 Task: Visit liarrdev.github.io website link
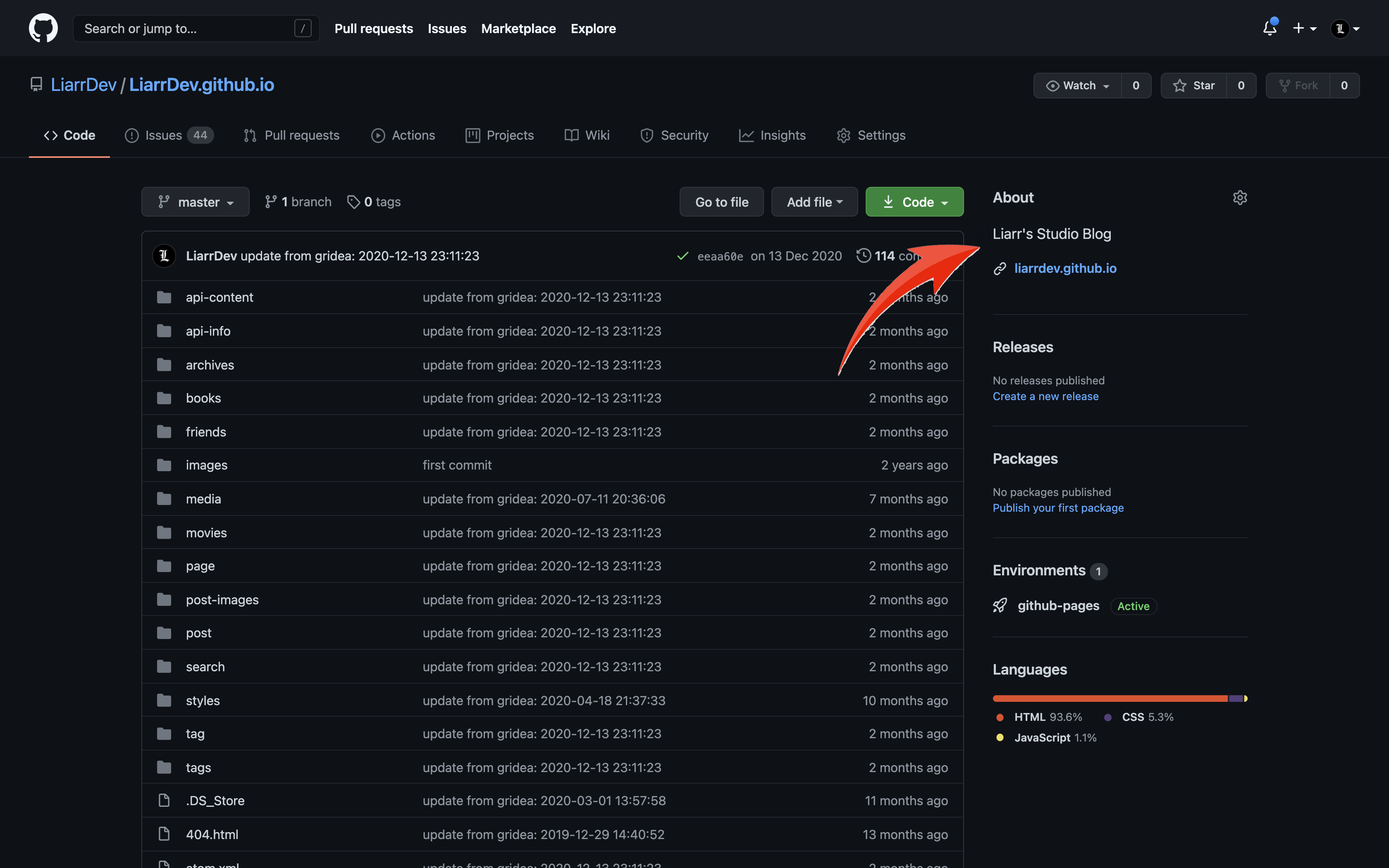click(1065, 269)
